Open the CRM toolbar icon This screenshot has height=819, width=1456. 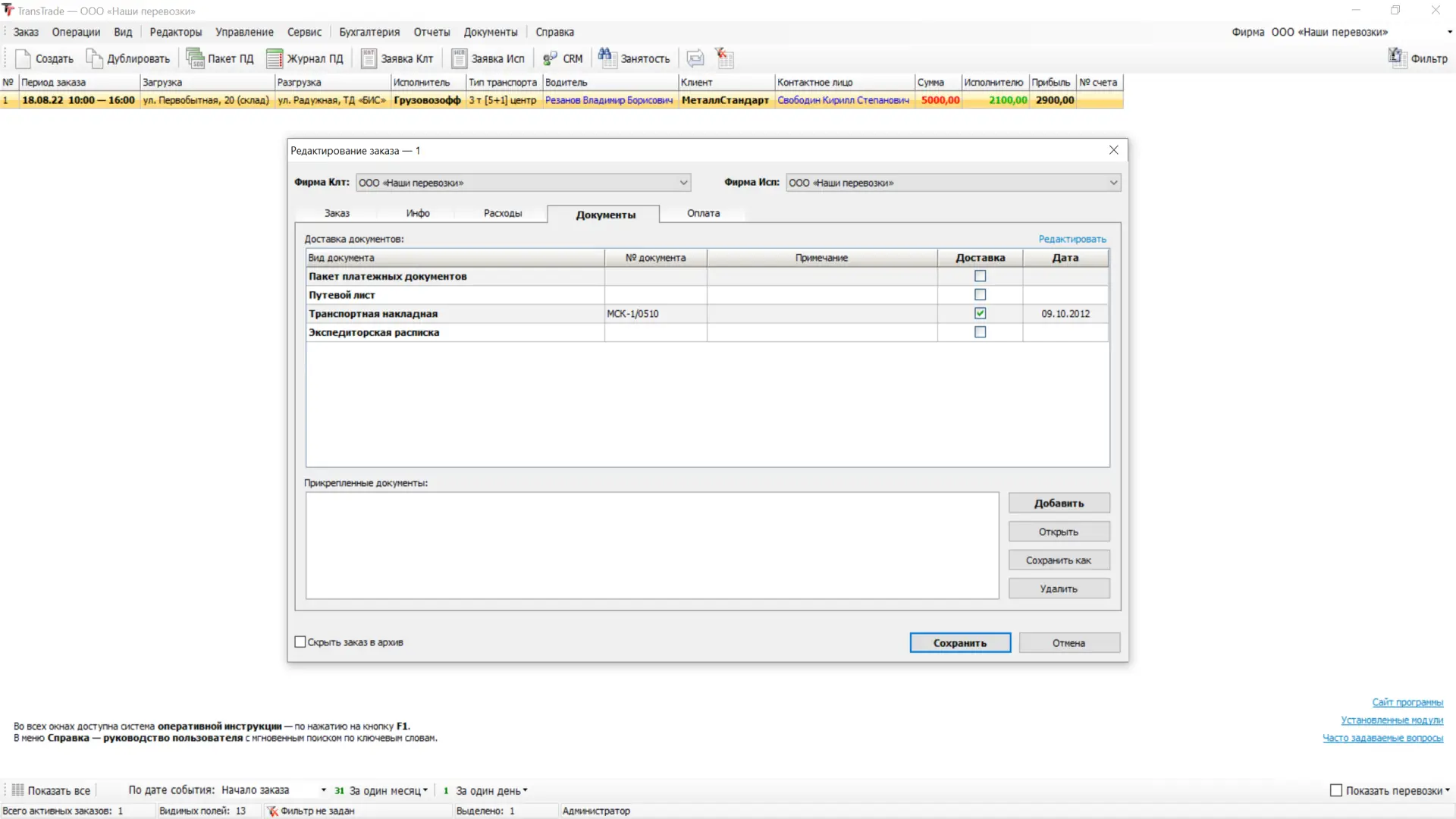(x=550, y=58)
